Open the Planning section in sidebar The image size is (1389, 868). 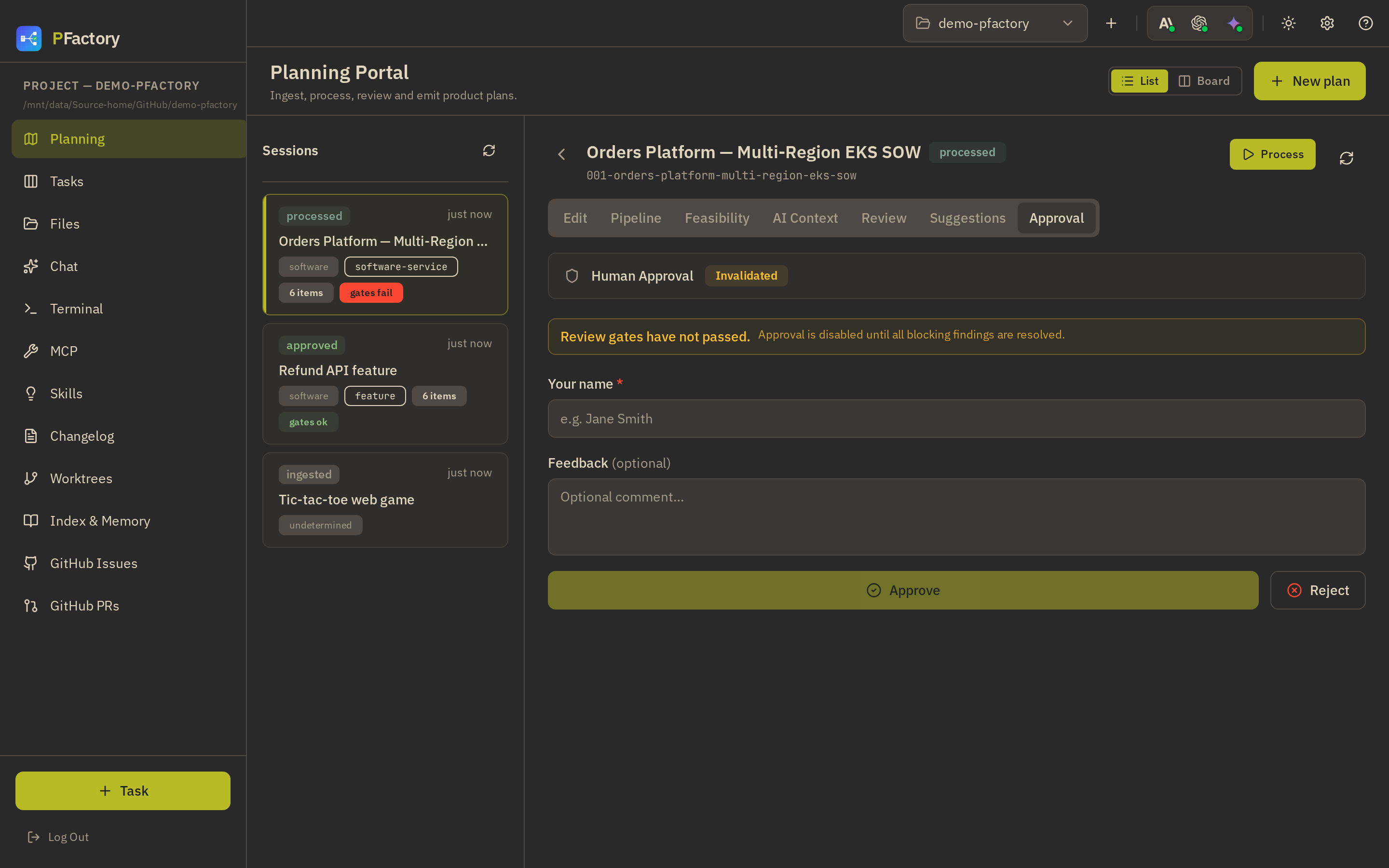(129, 139)
